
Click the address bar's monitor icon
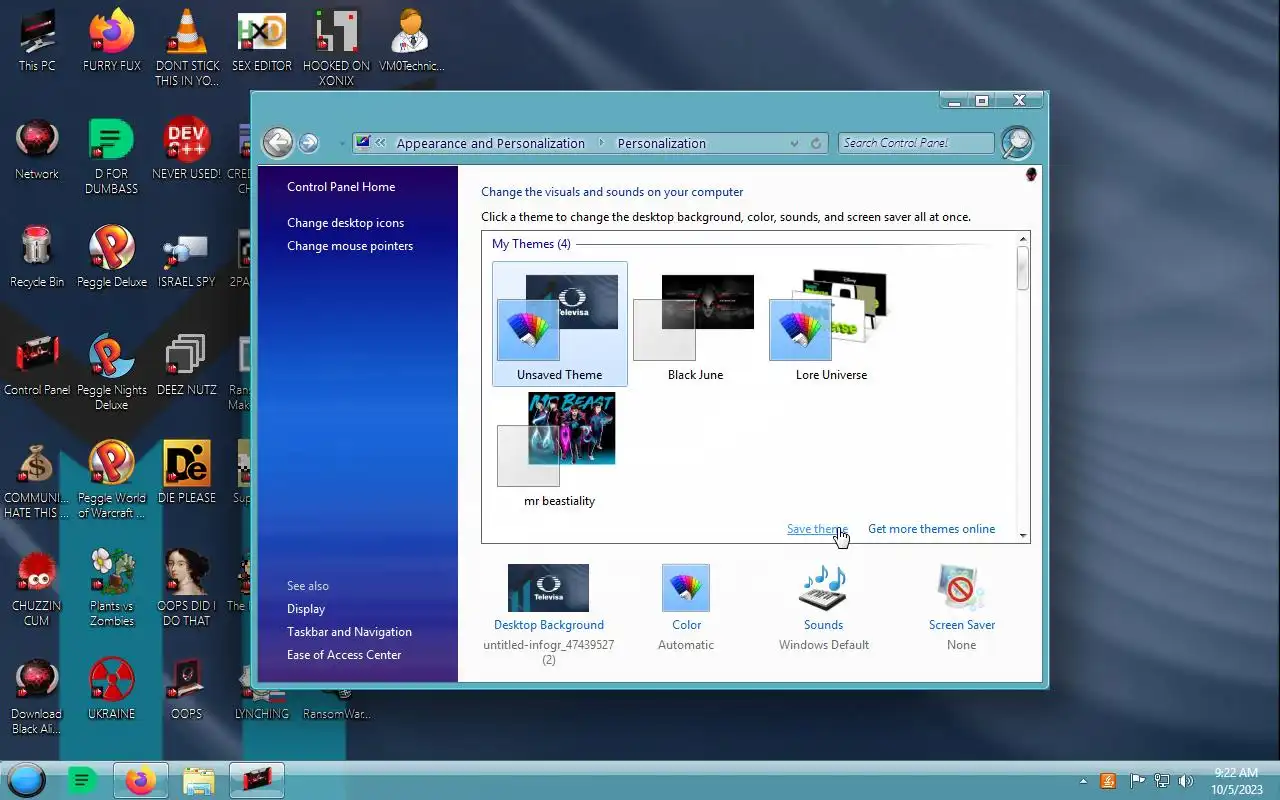click(x=363, y=142)
